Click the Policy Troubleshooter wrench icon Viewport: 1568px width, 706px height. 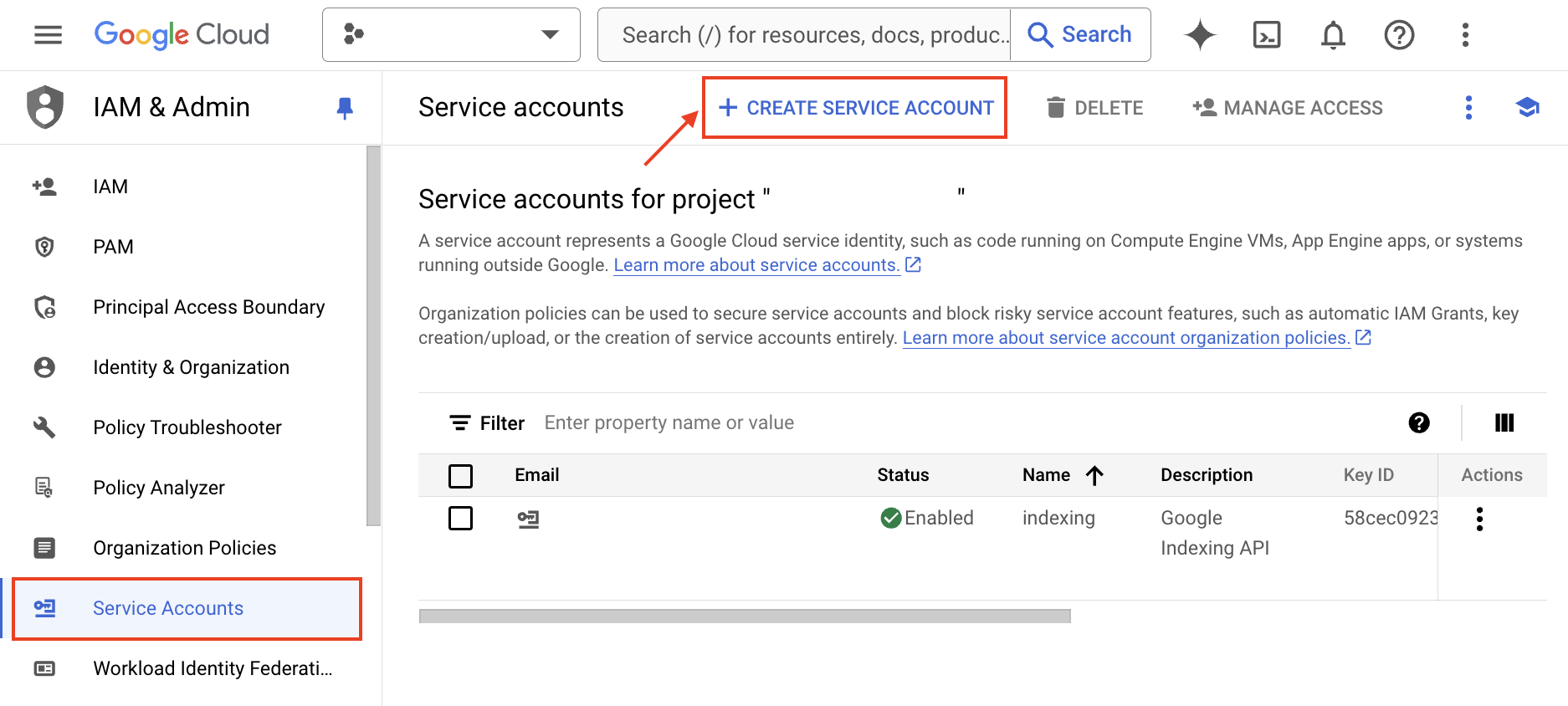(x=44, y=427)
